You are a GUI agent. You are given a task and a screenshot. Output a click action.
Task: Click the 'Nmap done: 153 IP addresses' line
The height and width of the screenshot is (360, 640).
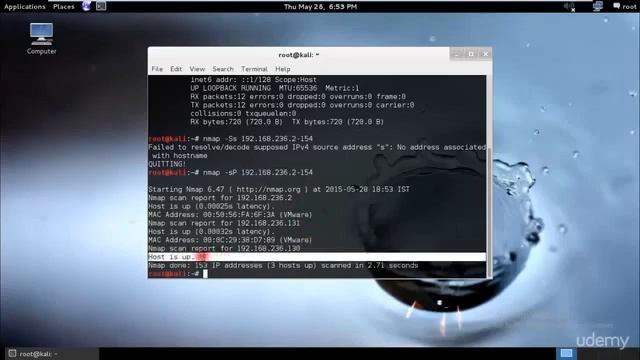[x=283, y=266]
